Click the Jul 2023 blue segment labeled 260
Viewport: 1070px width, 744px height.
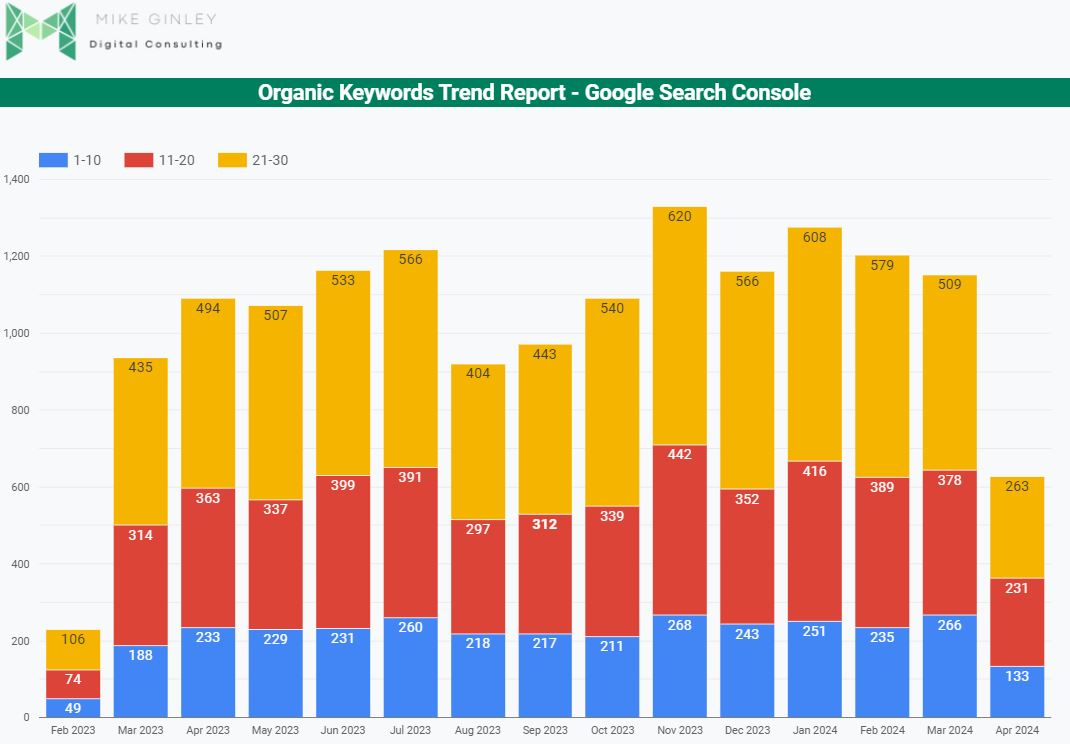pyautogui.click(x=411, y=668)
